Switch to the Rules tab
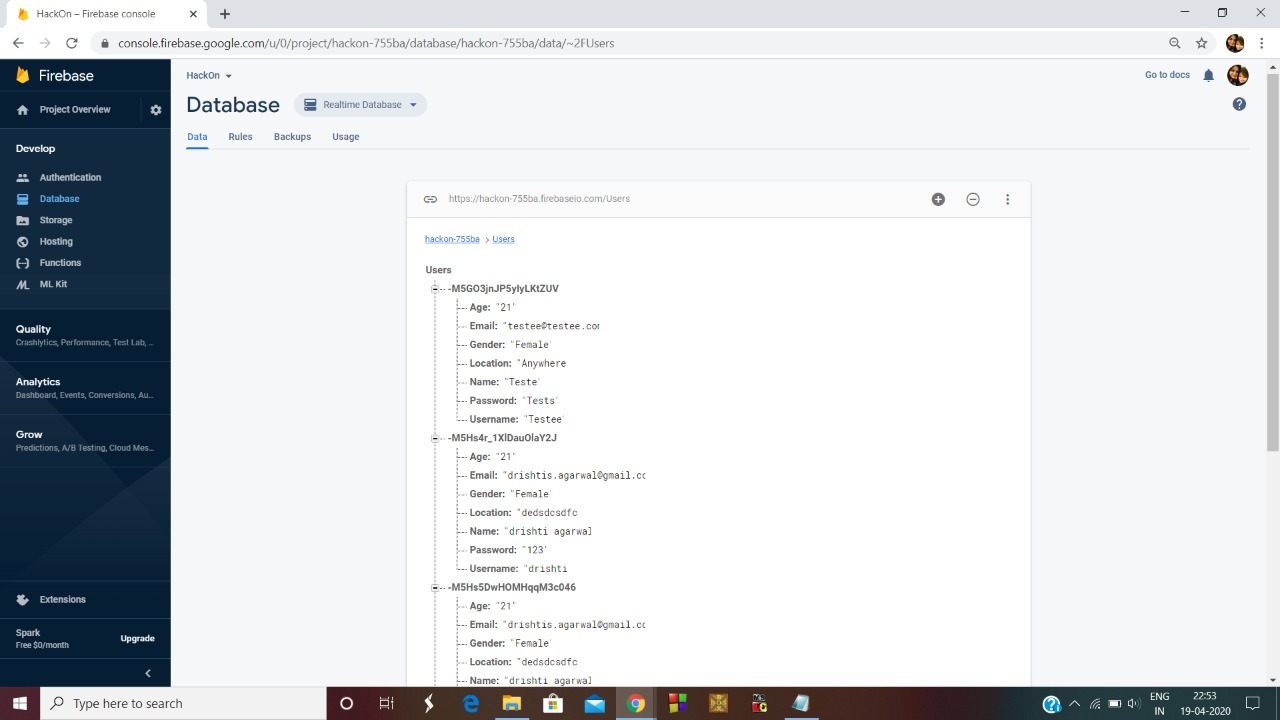This screenshot has width=1280, height=720. point(240,137)
